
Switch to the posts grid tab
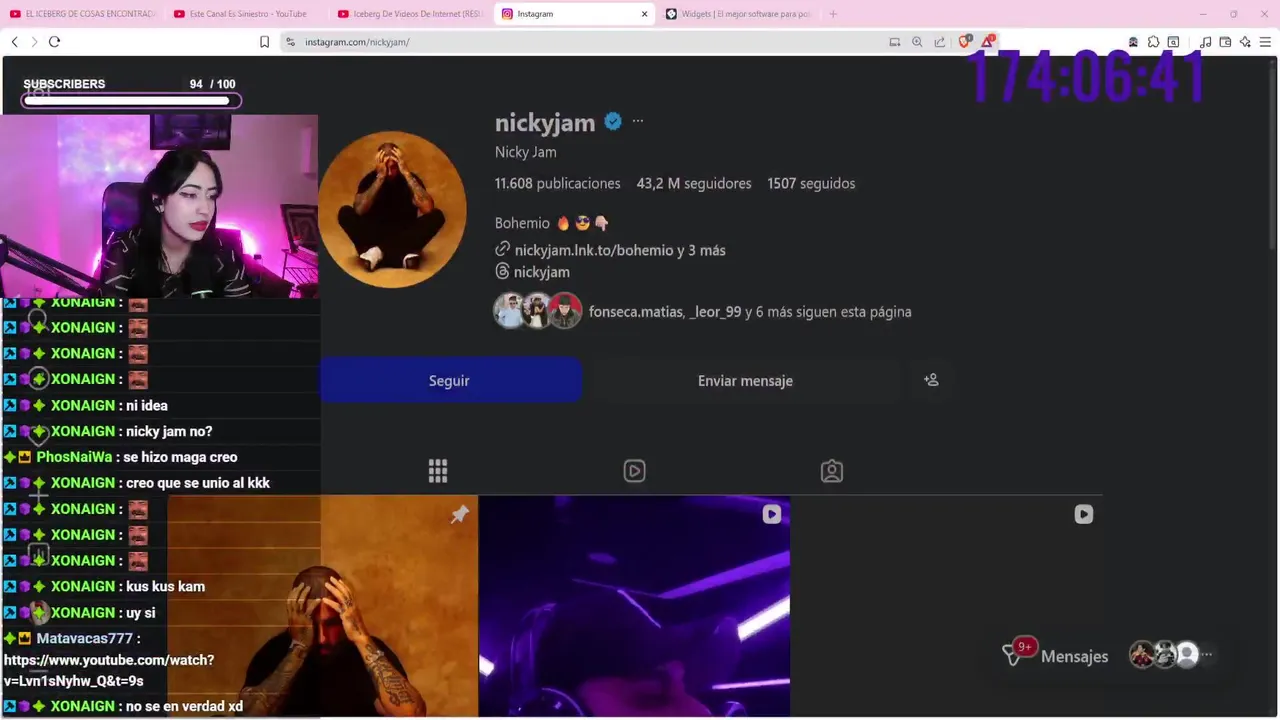pos(438,471)
